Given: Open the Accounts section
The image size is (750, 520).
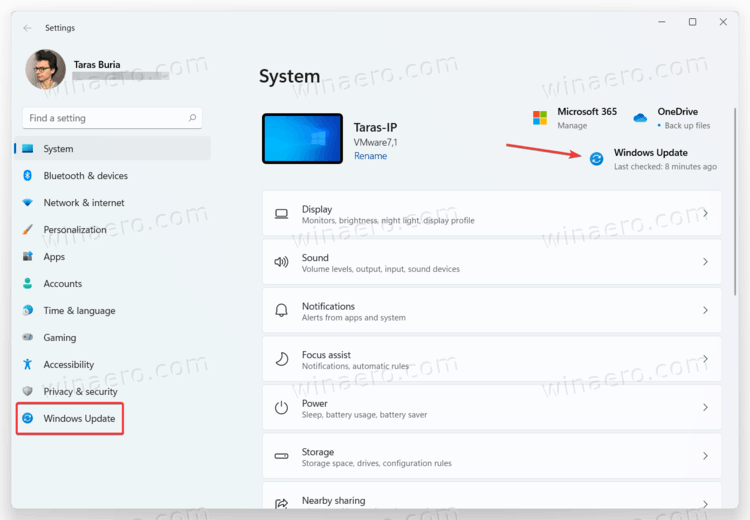Looking at the screenshot, I should (x=112, y=283).
